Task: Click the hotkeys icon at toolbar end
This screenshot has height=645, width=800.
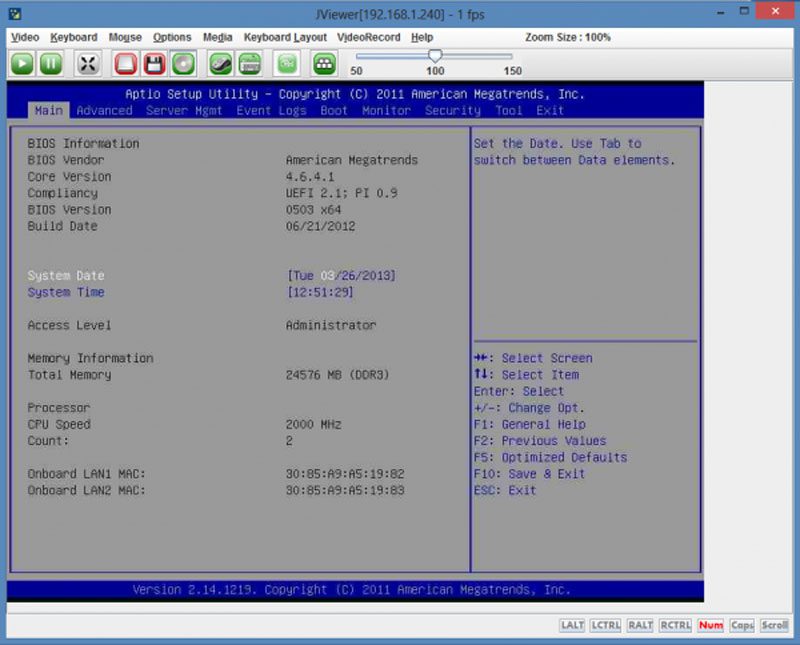Action: (x=324, y=63)
